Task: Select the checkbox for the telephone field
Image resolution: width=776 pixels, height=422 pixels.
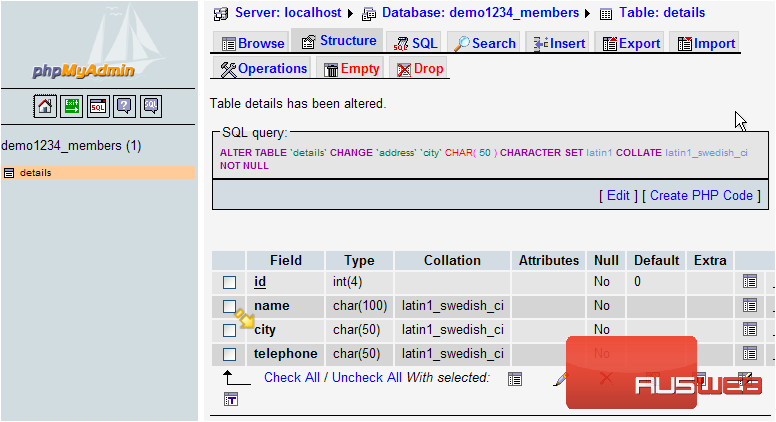Action: pyautogui.click(x=230, y=354)
